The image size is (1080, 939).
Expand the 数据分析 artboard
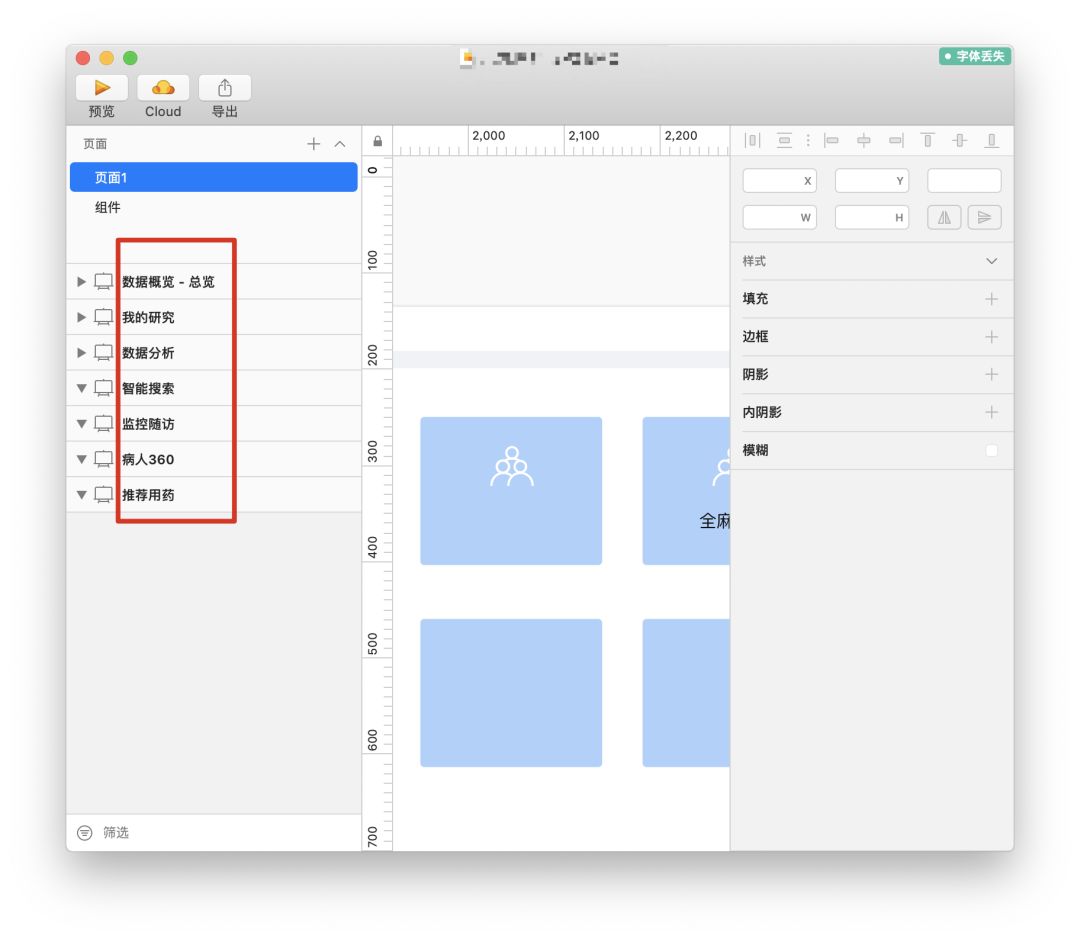(81, 353)
